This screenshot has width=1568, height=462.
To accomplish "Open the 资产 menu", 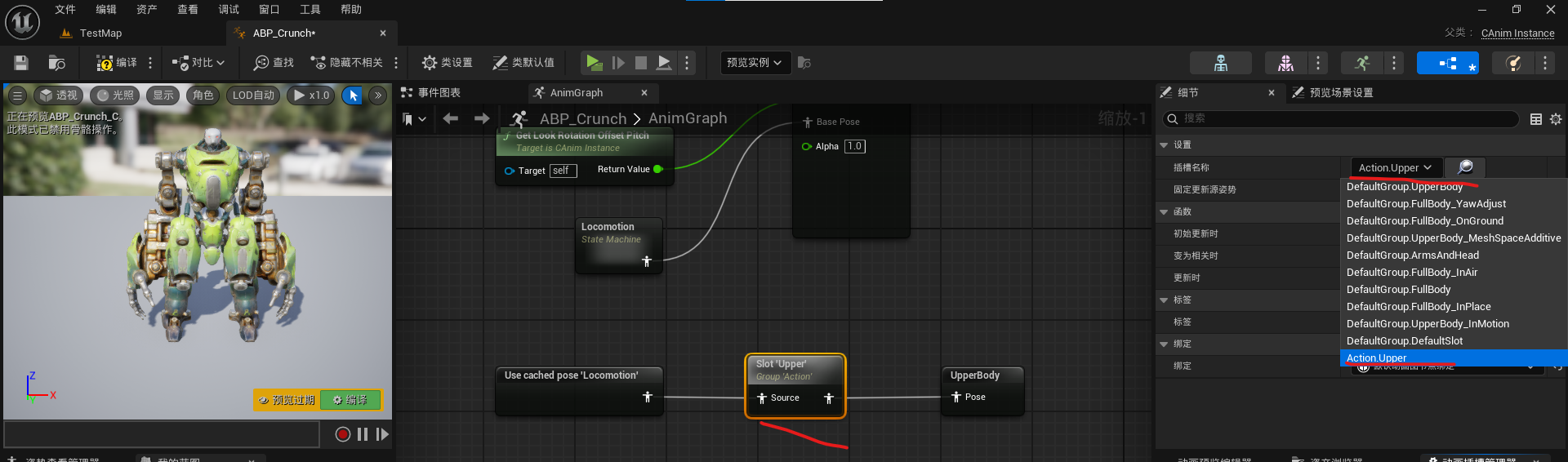I will coord(147,9).
